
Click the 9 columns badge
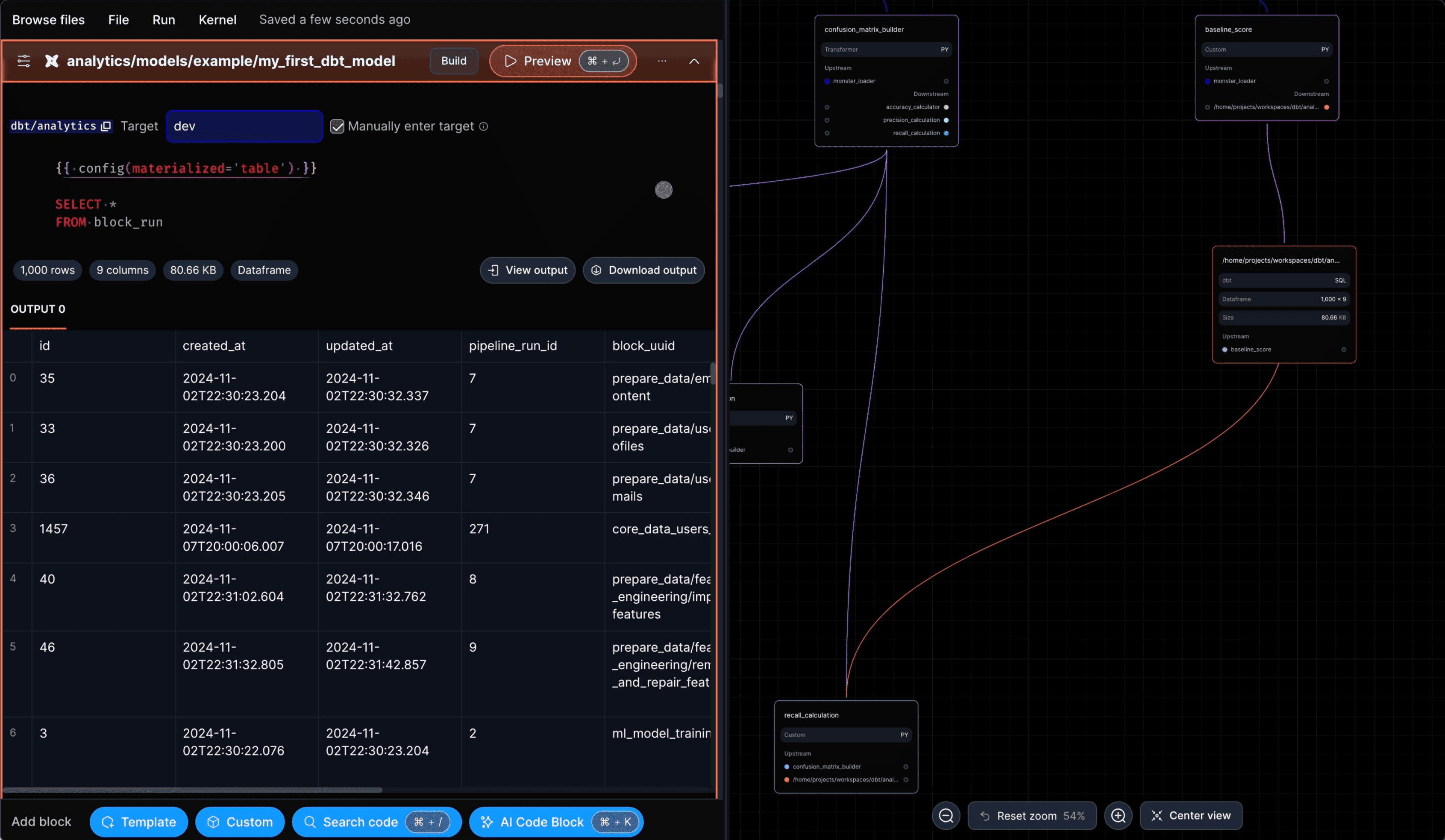point(122,270)
